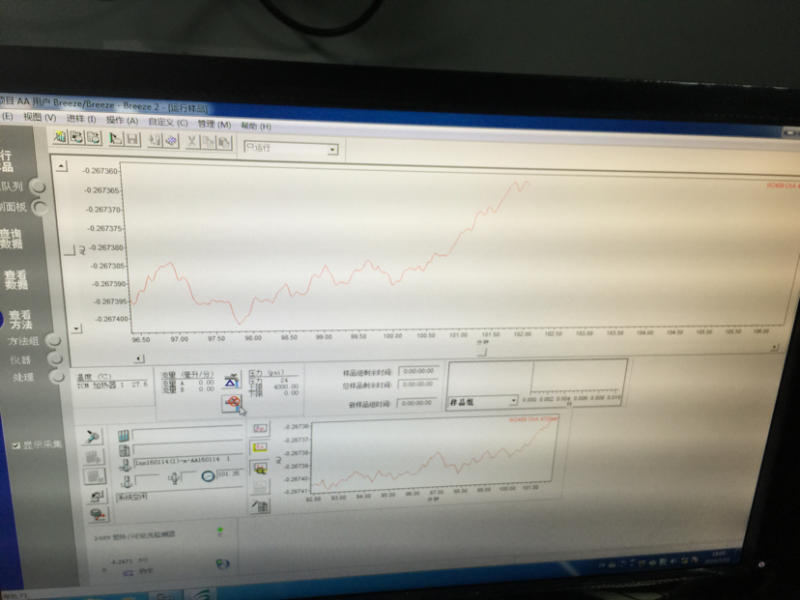Select the 方法组 radio button
Screen dimensions: 800x600
click(53, 340)
